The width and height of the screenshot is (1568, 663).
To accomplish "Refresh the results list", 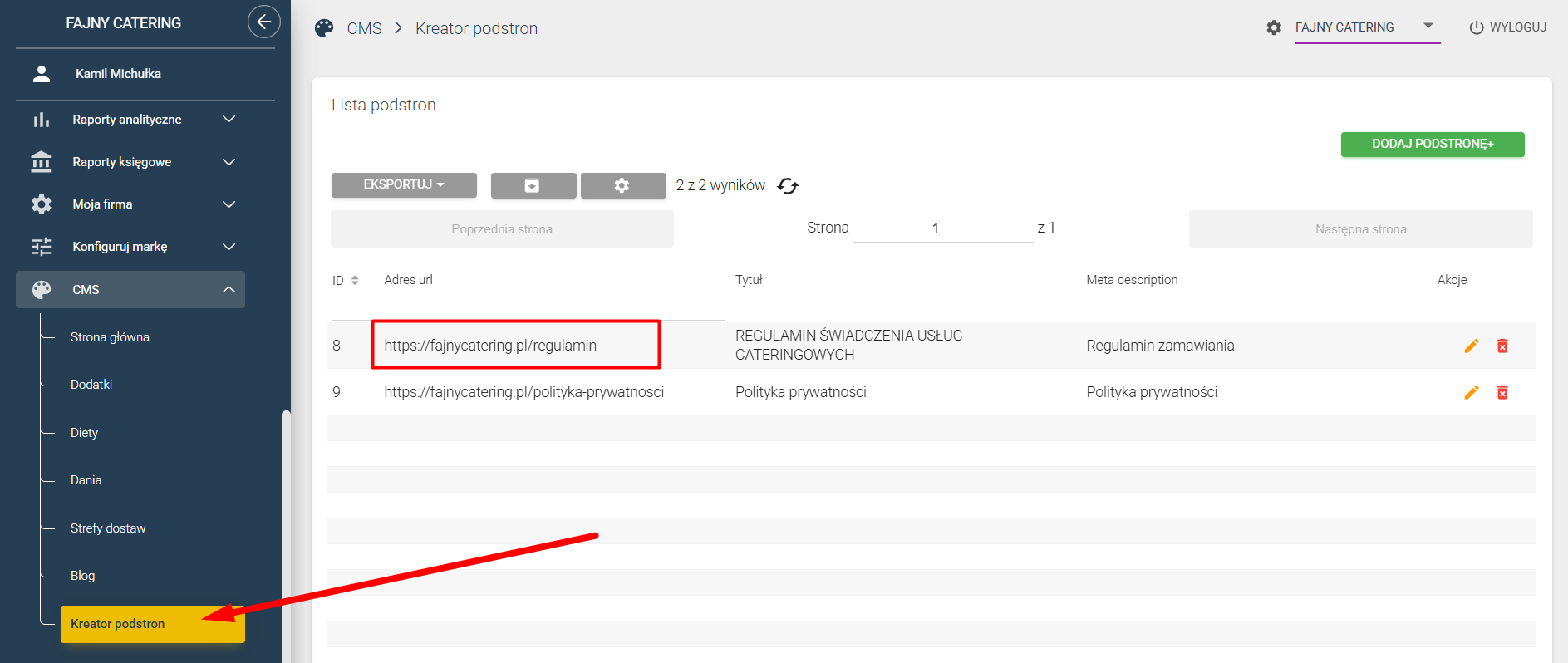I will (788, 186).
